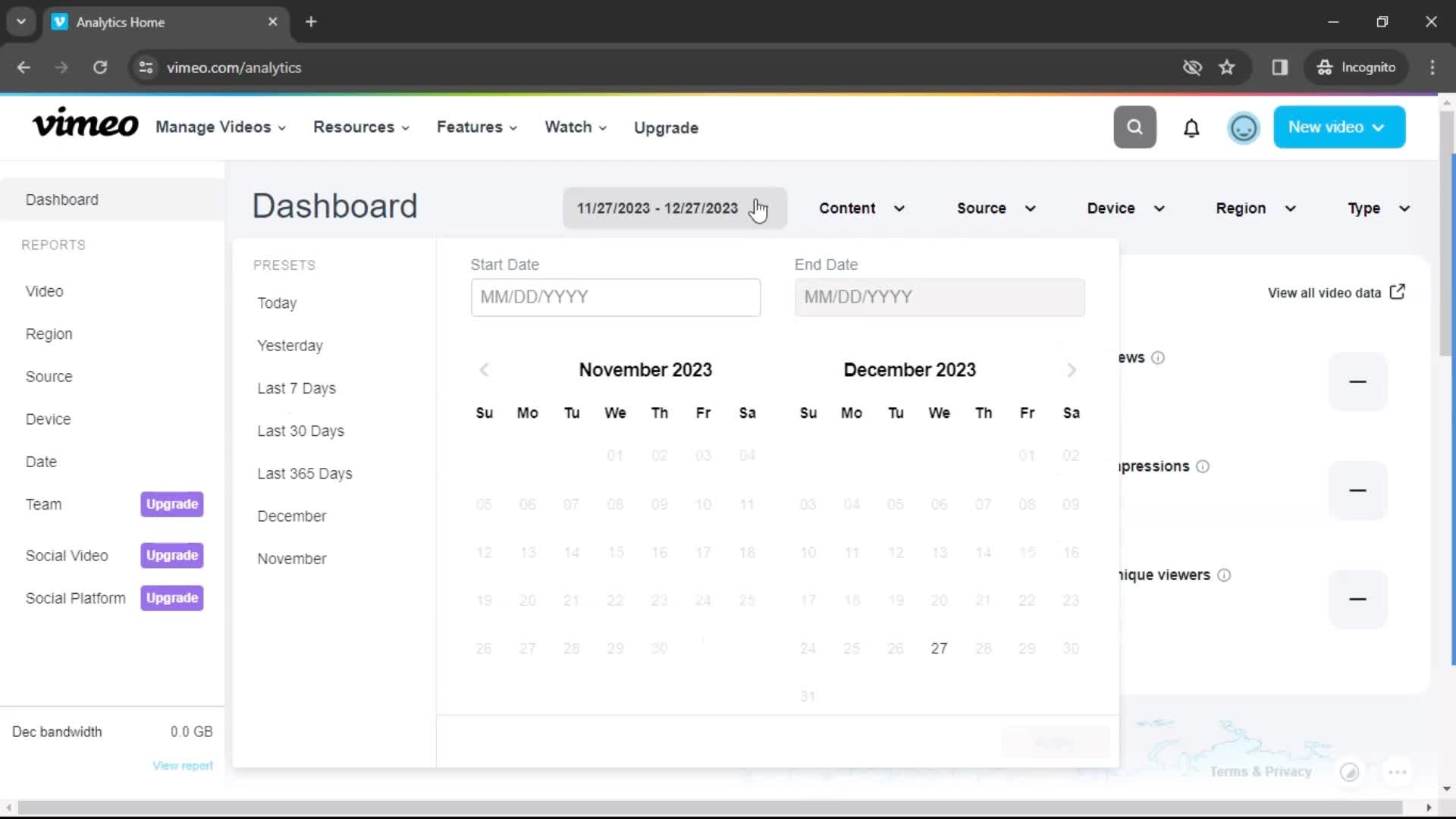
Task: Open the Device filter dropdown
Action: click(x=1125, y=209)
